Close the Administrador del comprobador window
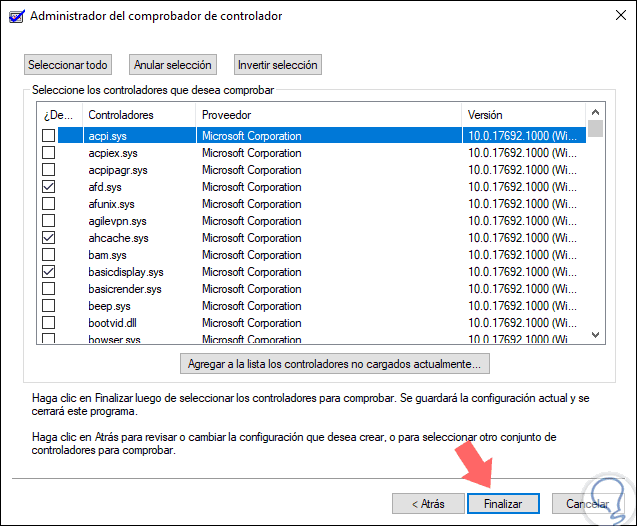Image resolution: width=637 pixels, height=526 pixels. [621, 15]
